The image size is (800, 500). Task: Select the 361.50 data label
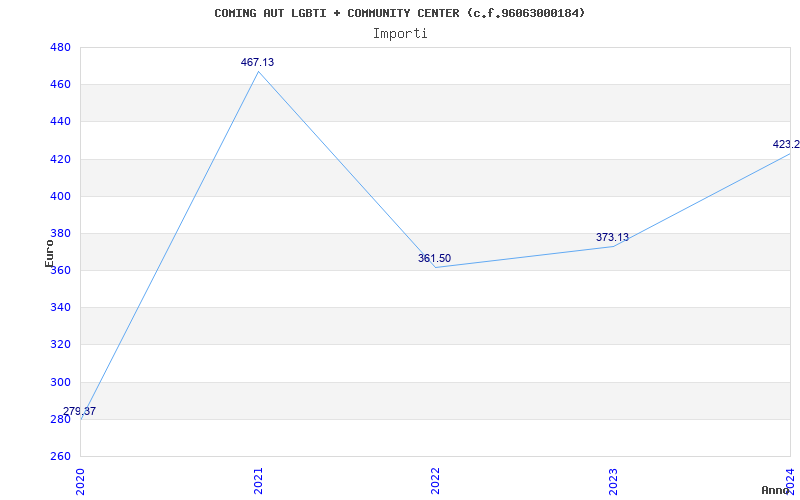pos(434,258)
